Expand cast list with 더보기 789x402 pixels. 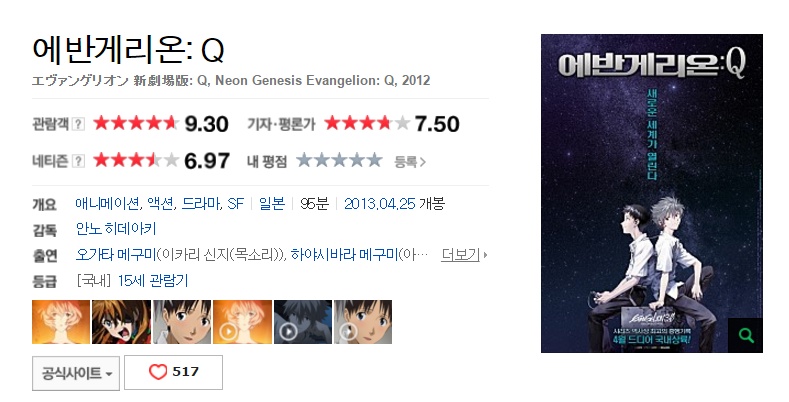point(463,255)
